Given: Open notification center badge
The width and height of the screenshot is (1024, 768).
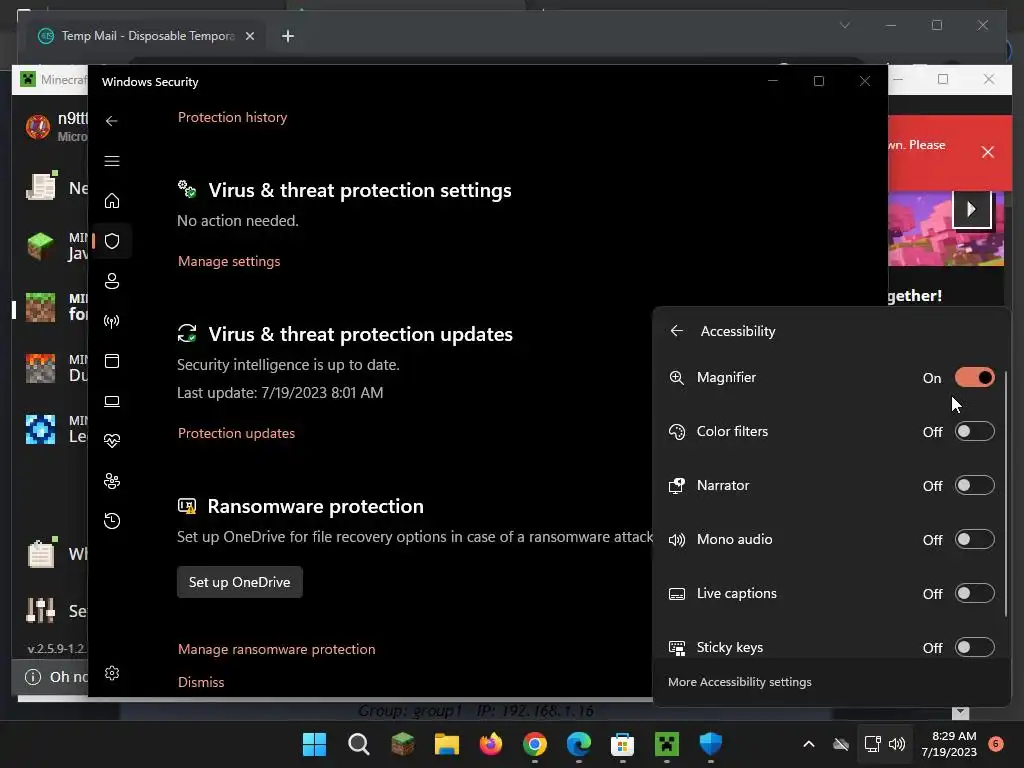Looking at the screenshot, I should [995, 744].
